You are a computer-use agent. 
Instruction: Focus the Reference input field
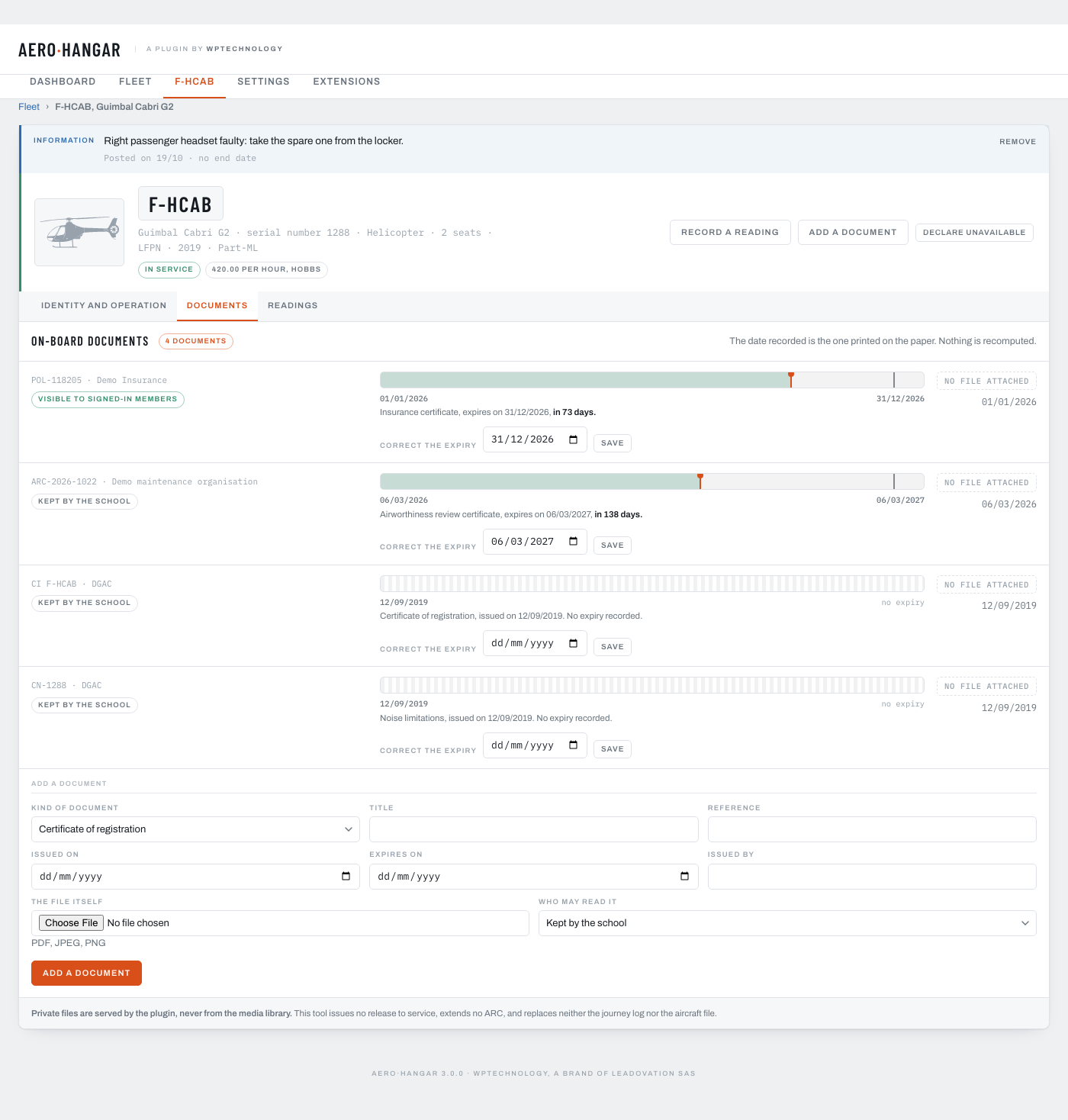[x=872, y=829]
